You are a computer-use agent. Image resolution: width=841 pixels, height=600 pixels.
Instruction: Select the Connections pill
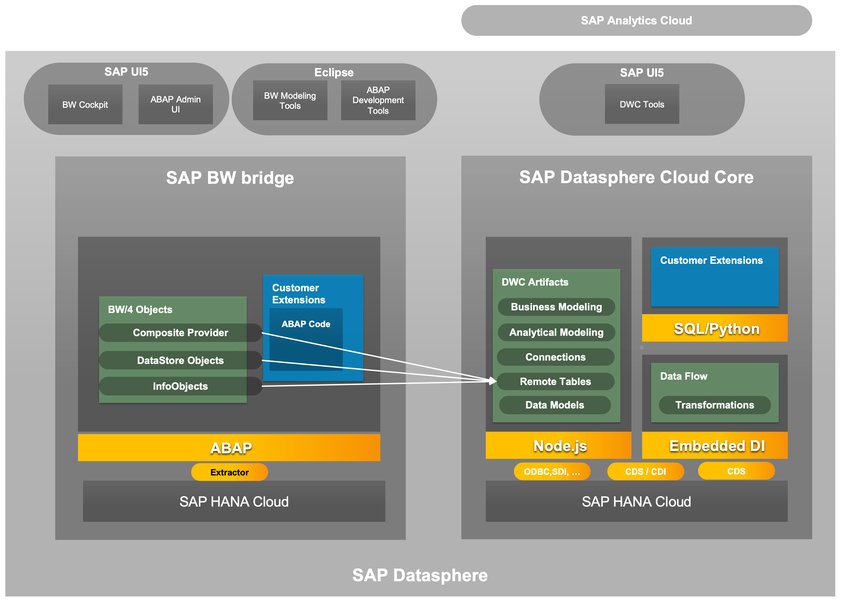pyautogui.click(x=556, y=357)
